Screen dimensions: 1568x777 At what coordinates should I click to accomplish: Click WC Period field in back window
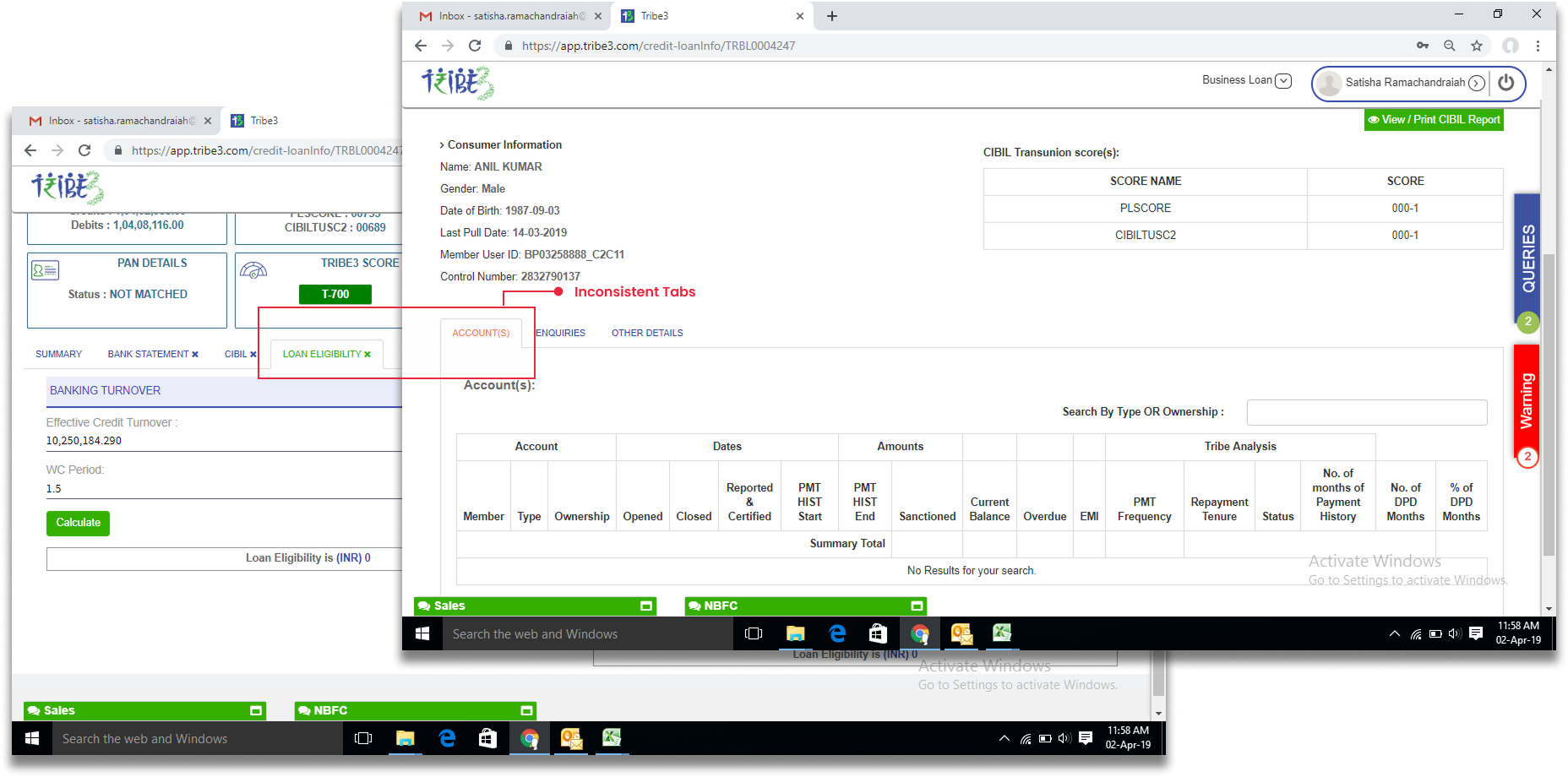point(224,489)
